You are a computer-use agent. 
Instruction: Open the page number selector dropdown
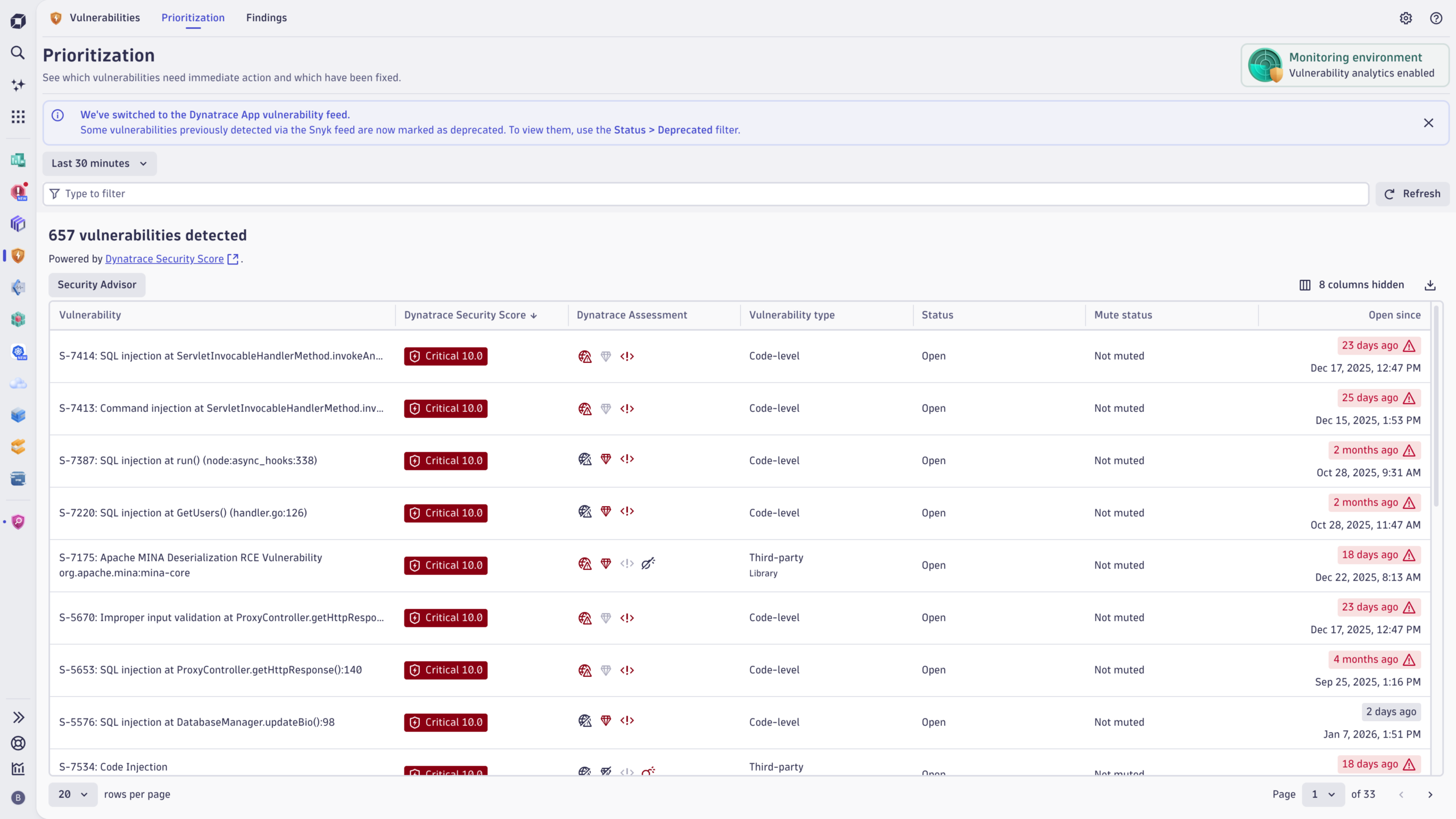pyautogui.click(x=1322, y=794)
